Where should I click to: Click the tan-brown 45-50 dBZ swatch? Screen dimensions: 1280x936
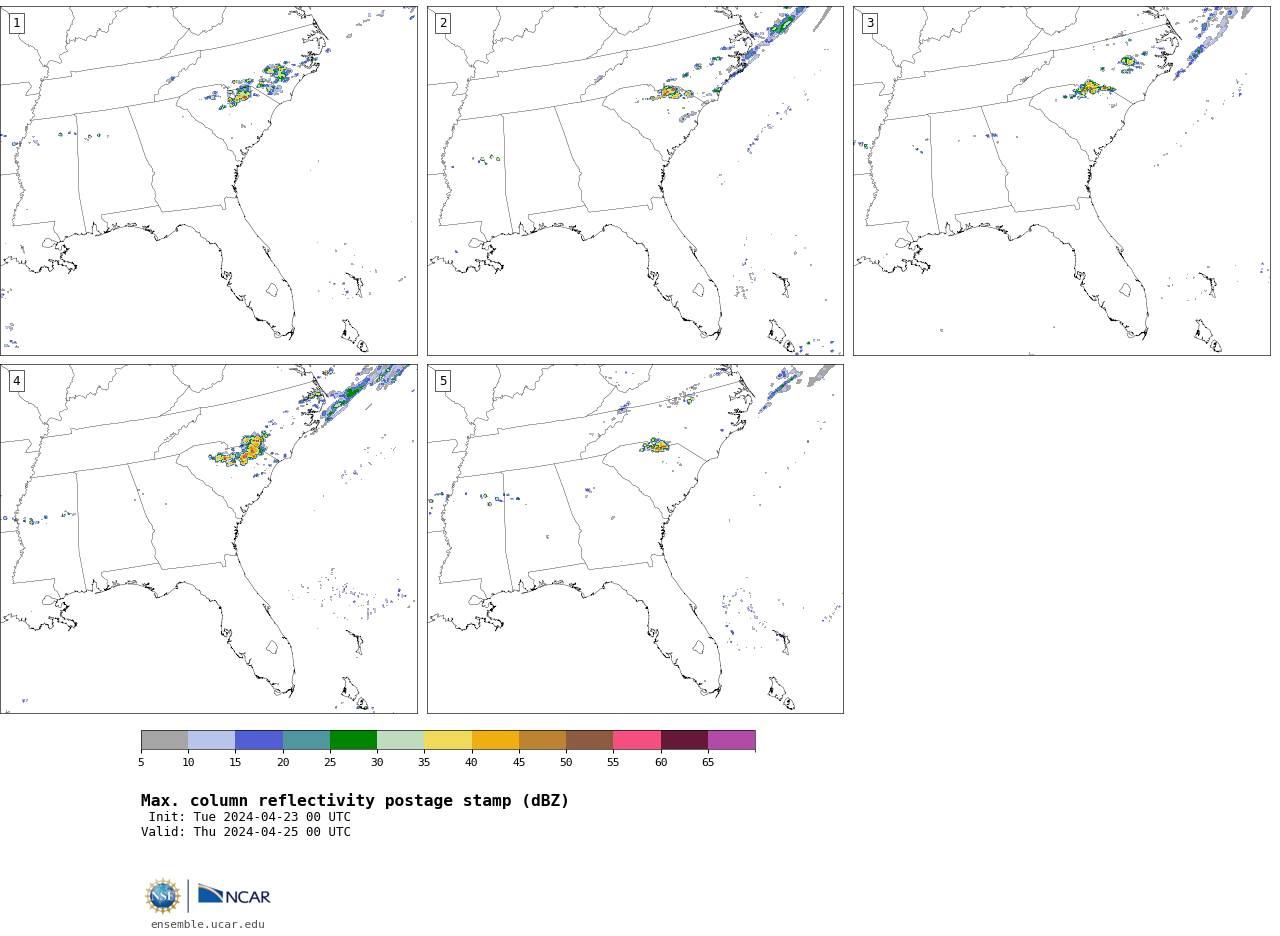[542, 740]
